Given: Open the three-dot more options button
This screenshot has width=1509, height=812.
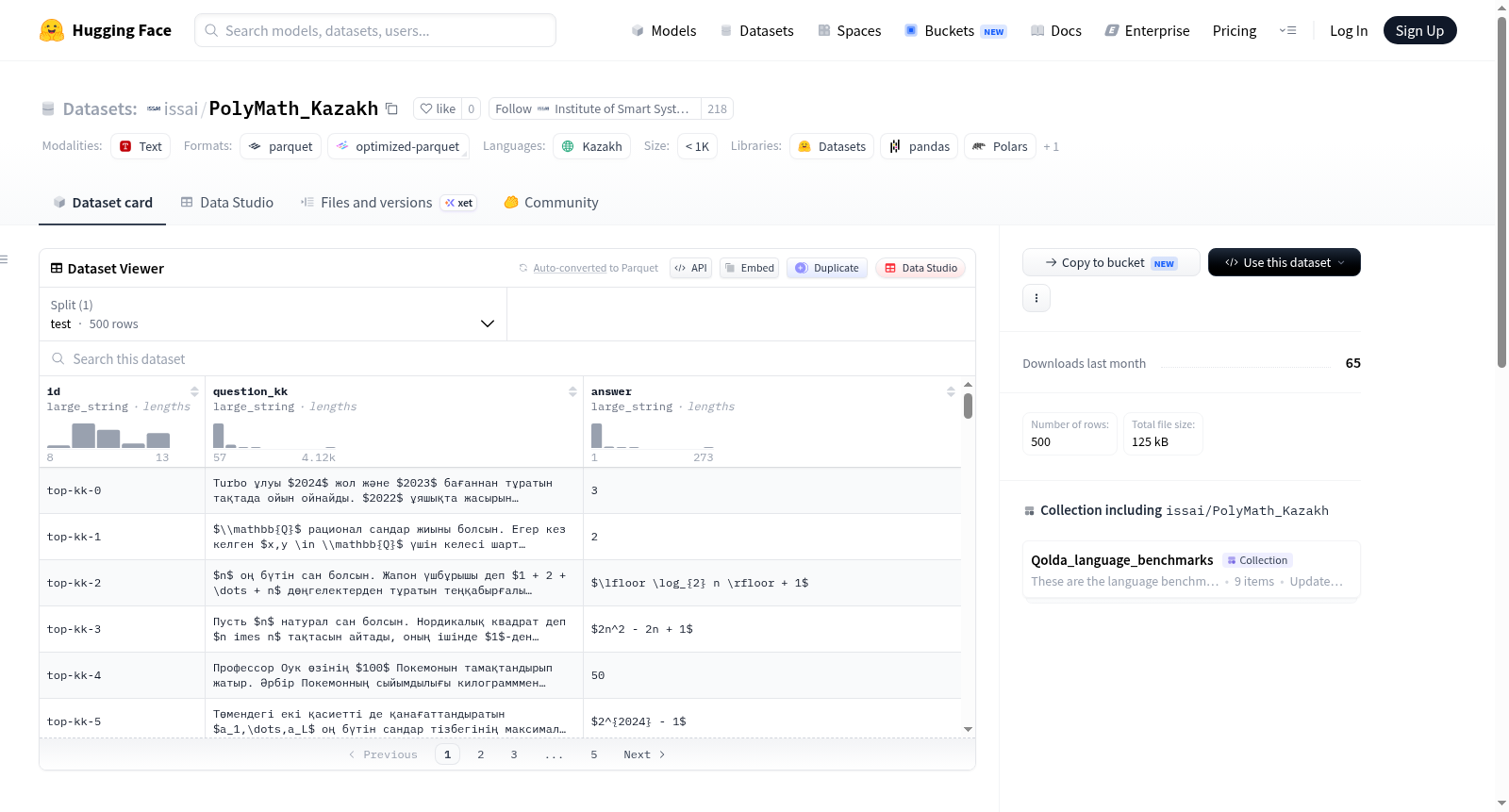Looking at the screenshot, I should (x=1036, y=298).
